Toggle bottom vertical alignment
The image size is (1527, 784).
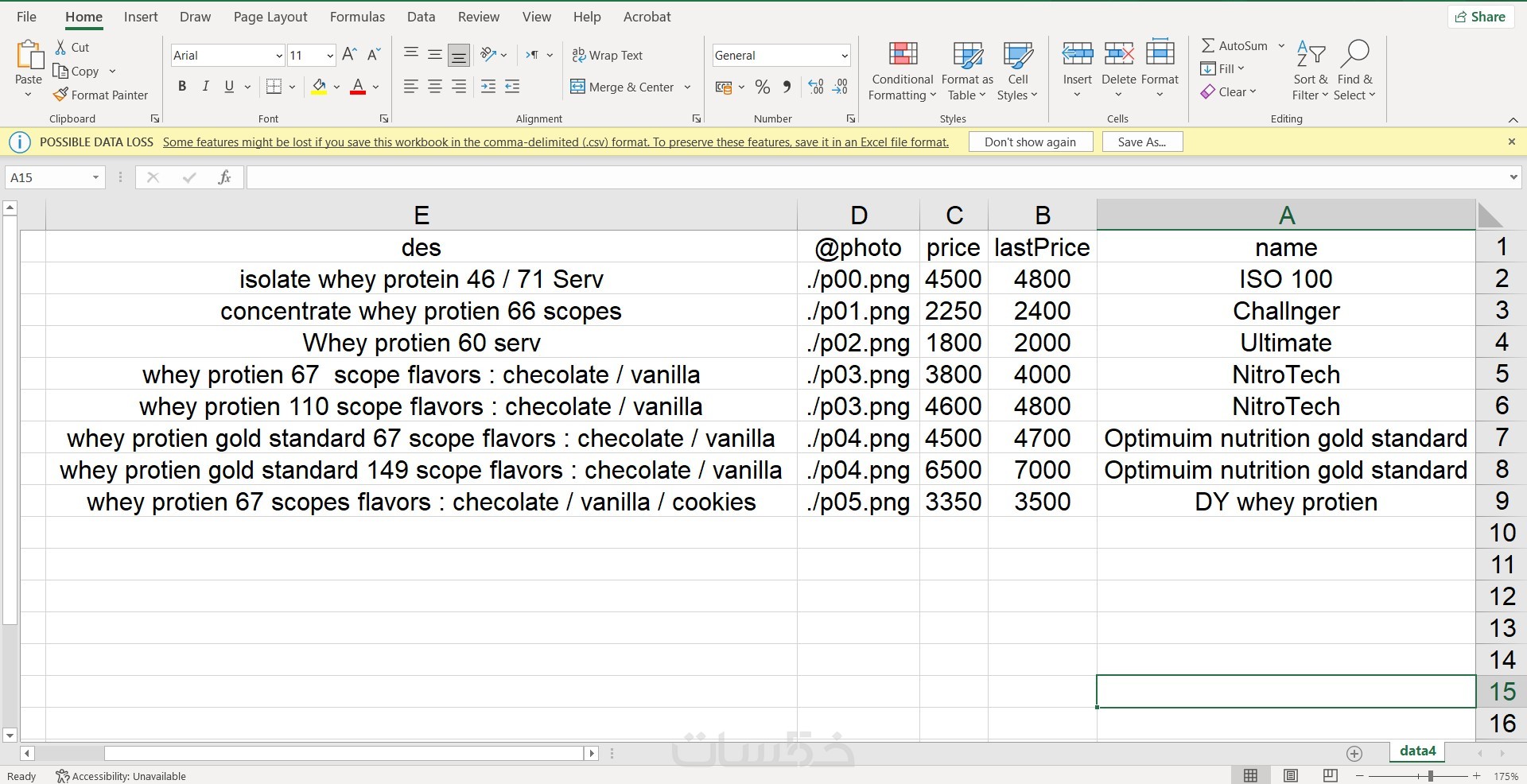pos(459,55)
